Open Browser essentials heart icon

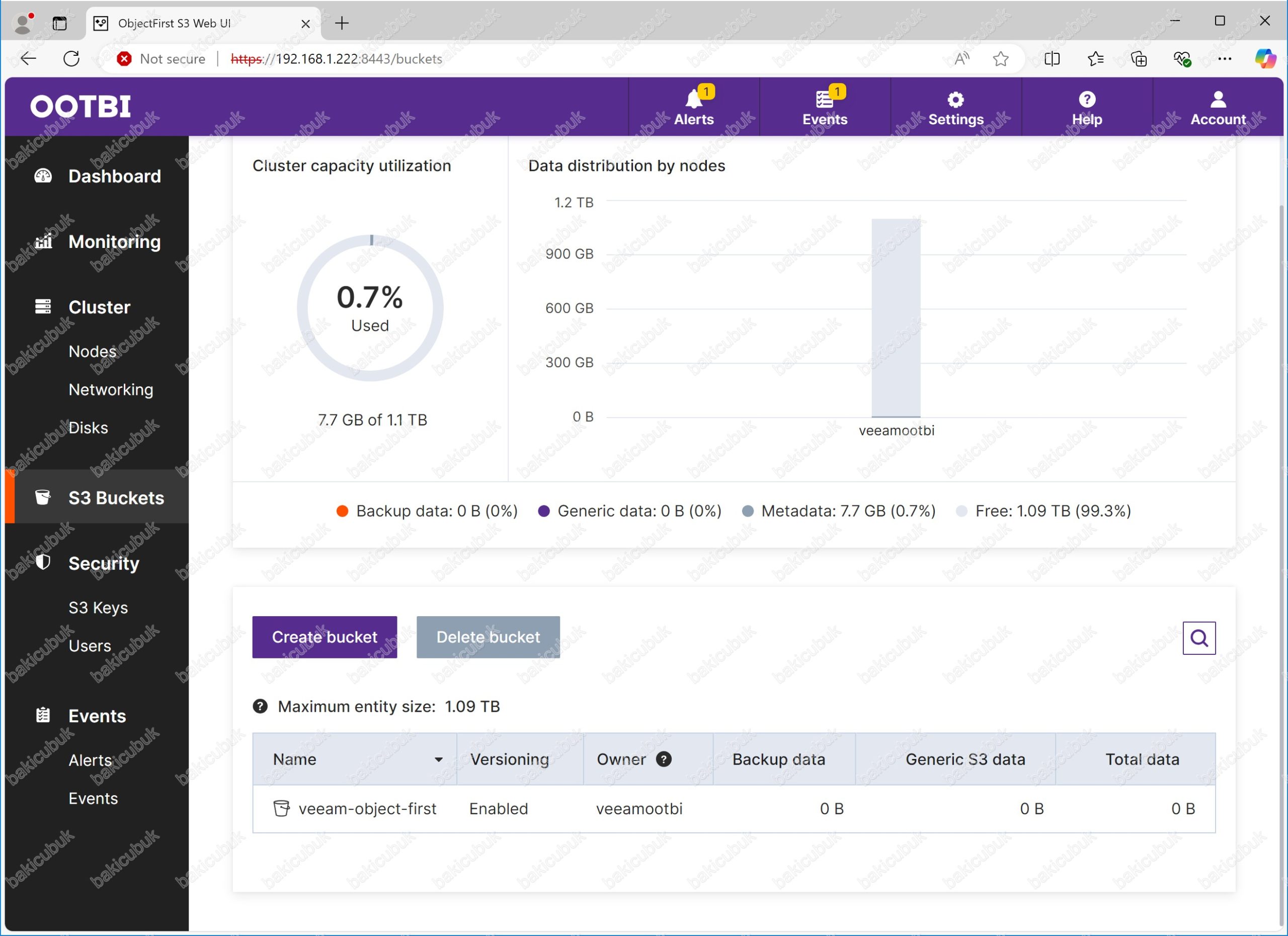pyautogui.click(x=1182, y=58)
